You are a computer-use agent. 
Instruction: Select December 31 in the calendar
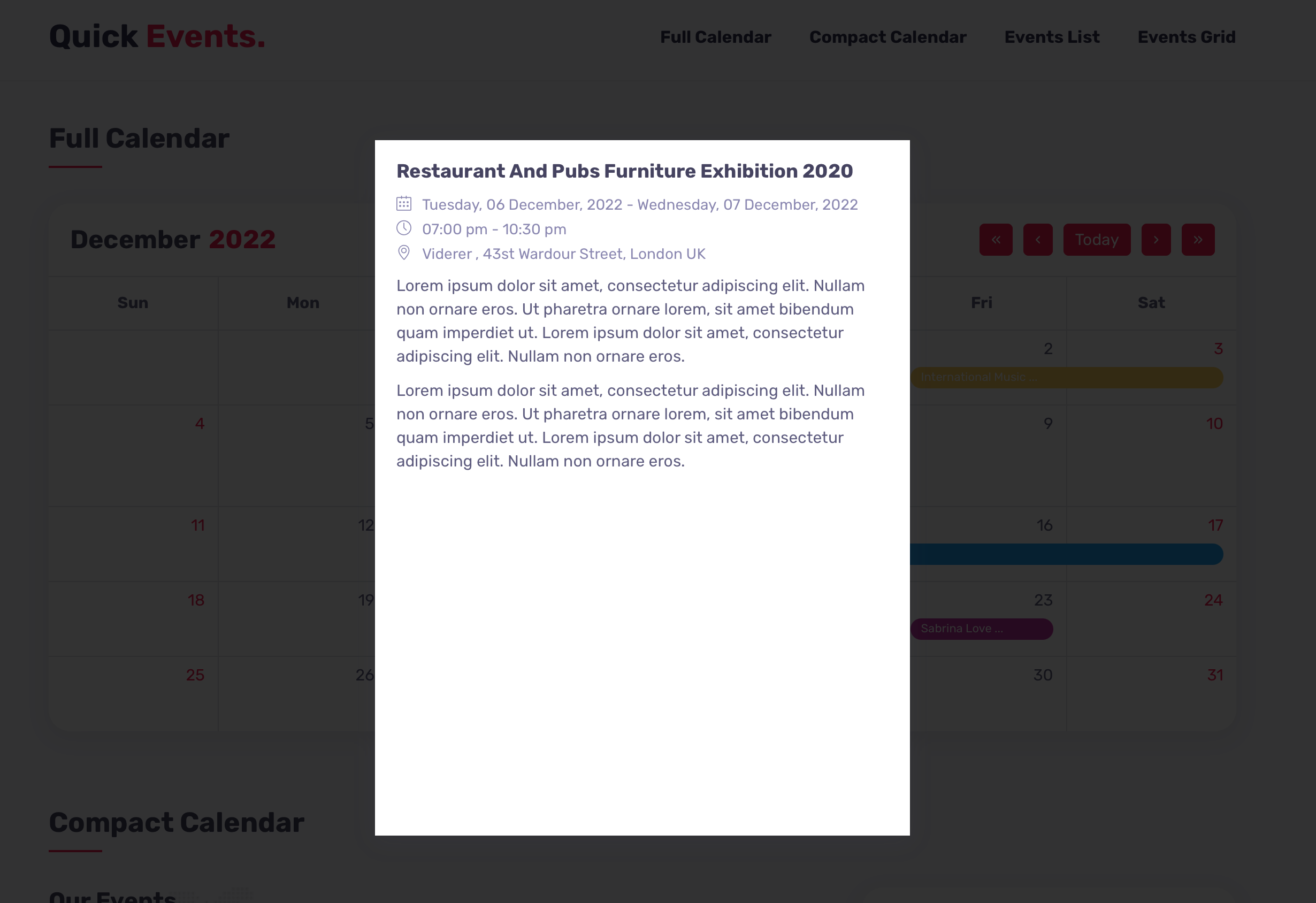tap(1215, 675)
